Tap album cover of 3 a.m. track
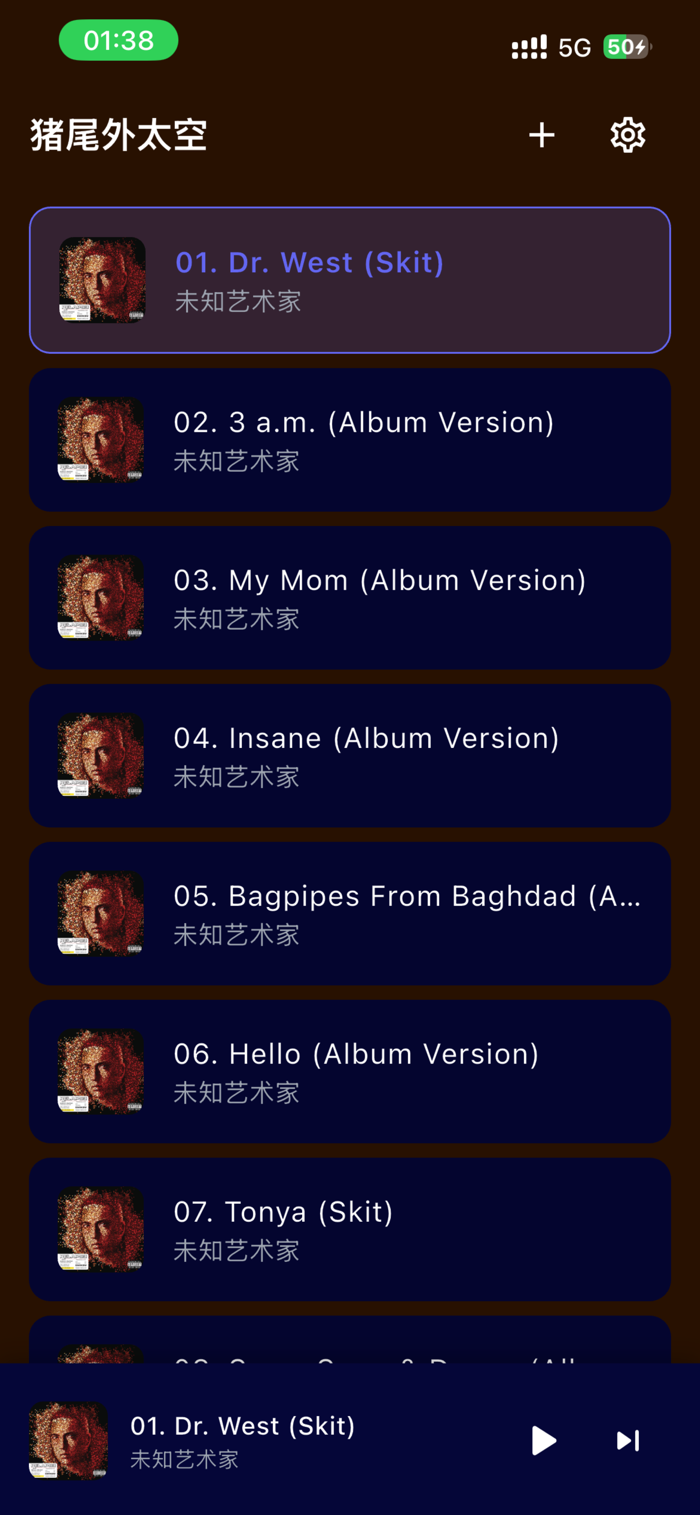 (101, 440)
